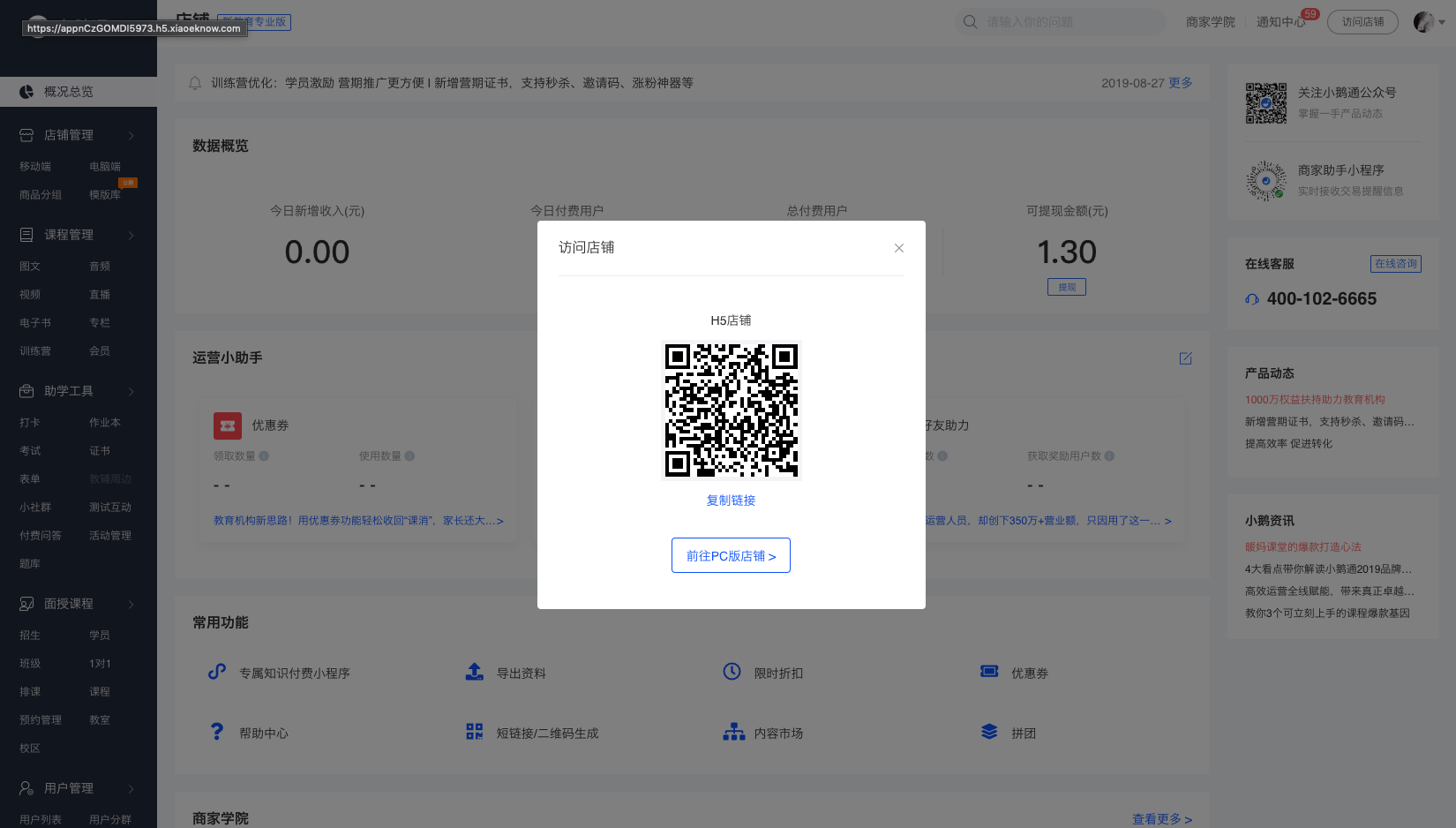Click the 拼团 layers icon
Image resolution: width=1456 pixels, height=828 pixels.
point(989,732)
